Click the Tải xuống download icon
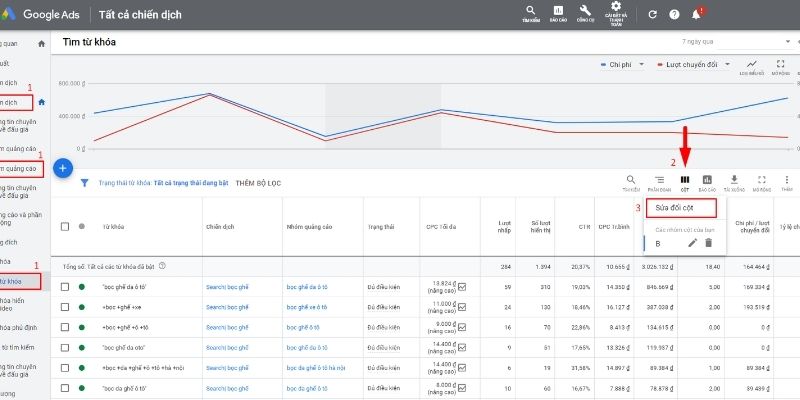The width and height of the screenshot is (800, 400). point(734,181)
